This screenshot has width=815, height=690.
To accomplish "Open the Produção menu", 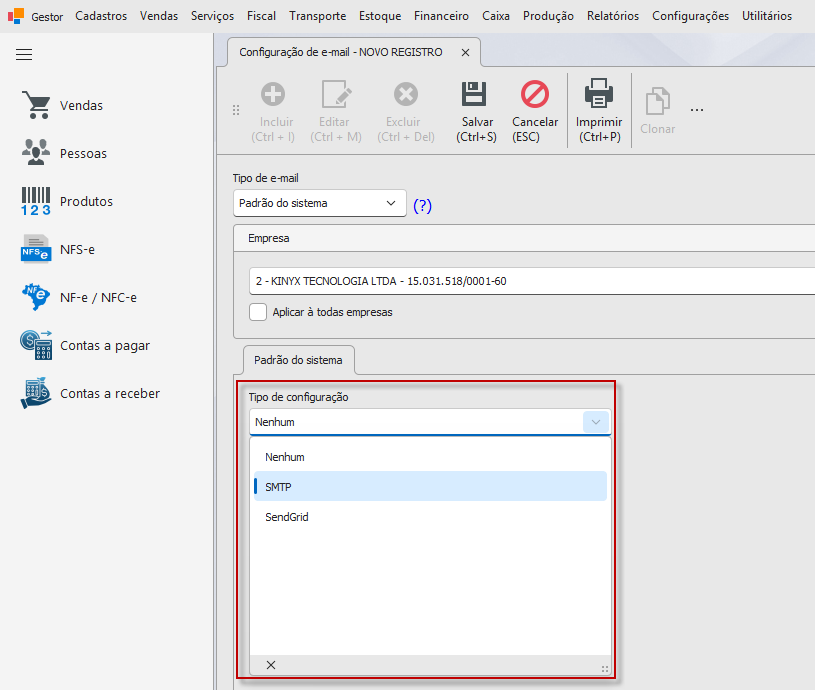I will (548, 16).
